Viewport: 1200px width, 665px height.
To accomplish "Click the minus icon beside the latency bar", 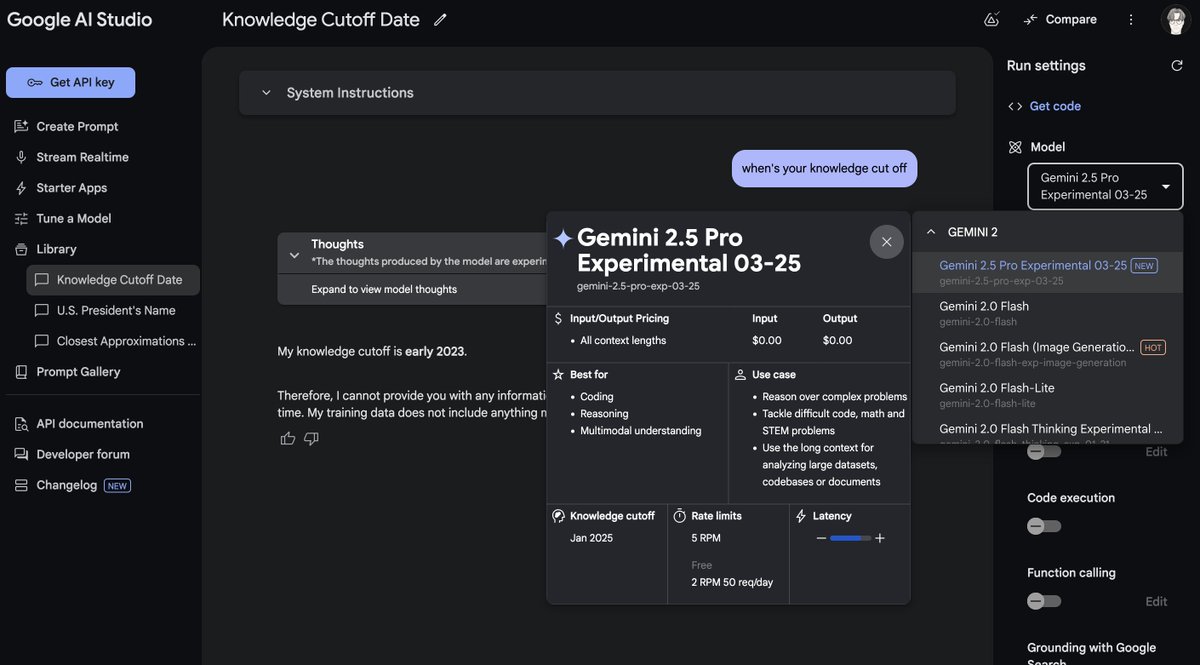I will coord(821,538).
